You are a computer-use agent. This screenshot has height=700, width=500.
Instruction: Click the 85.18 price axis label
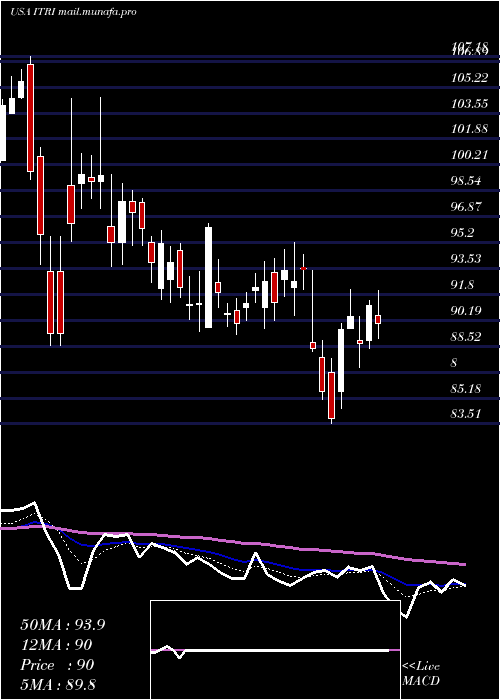[x=467, y=388]
